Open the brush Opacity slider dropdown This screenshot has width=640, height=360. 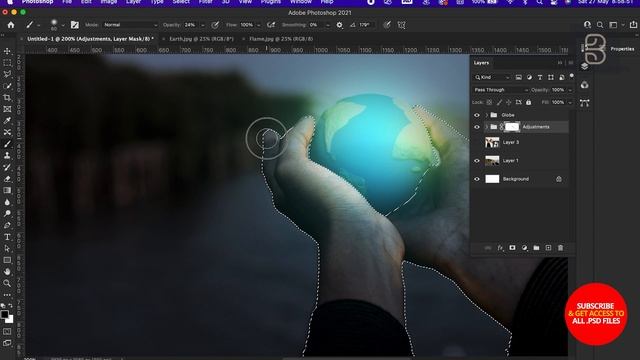pos(202,25)
